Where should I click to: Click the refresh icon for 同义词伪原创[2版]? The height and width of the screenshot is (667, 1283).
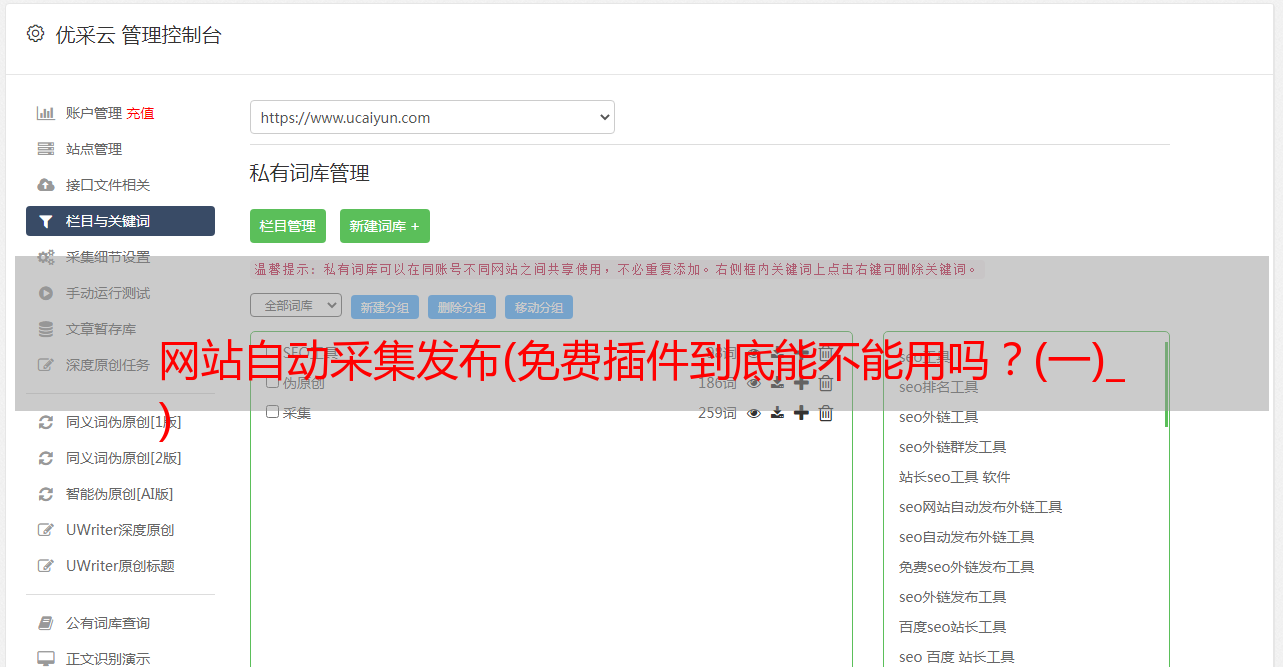pos(45,458)
